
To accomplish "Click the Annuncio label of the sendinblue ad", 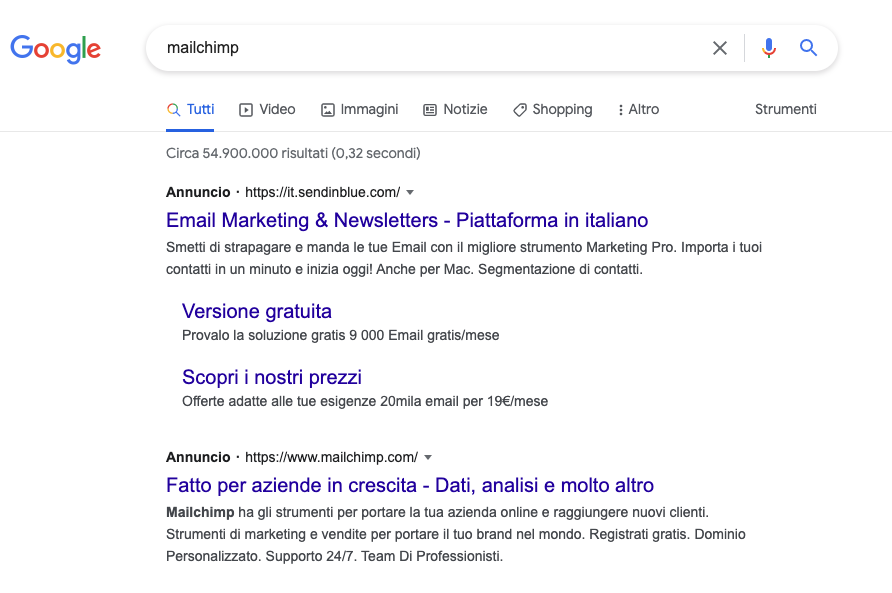I will [x=198, y=192].
